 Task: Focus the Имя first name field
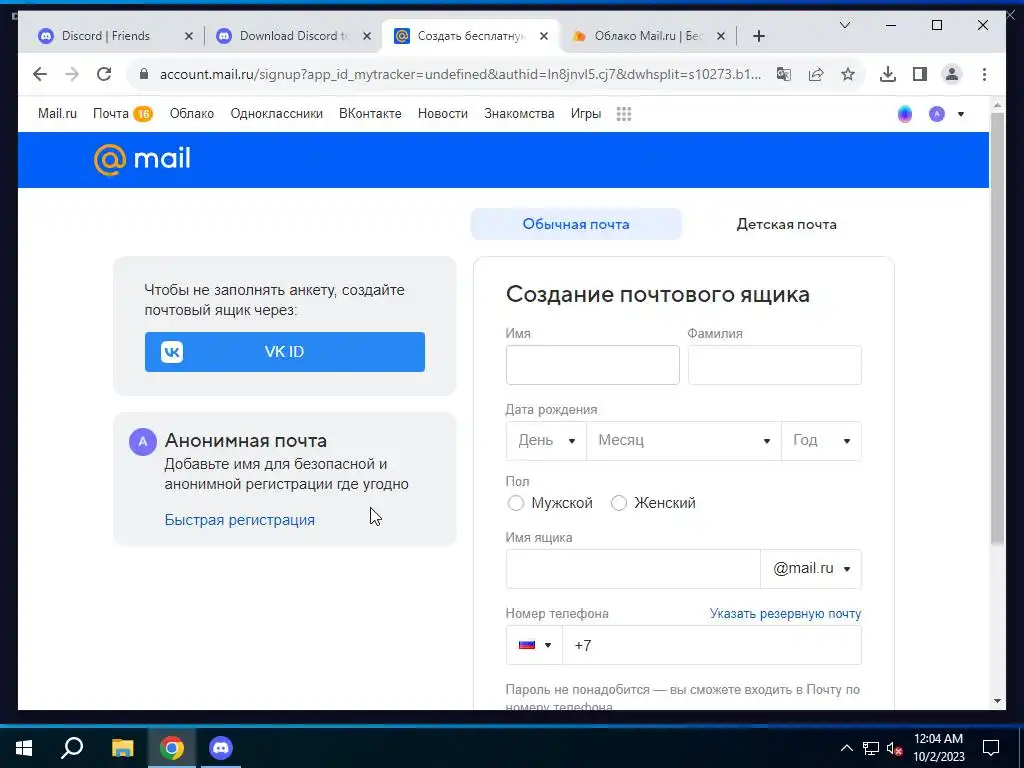point(592,365)
